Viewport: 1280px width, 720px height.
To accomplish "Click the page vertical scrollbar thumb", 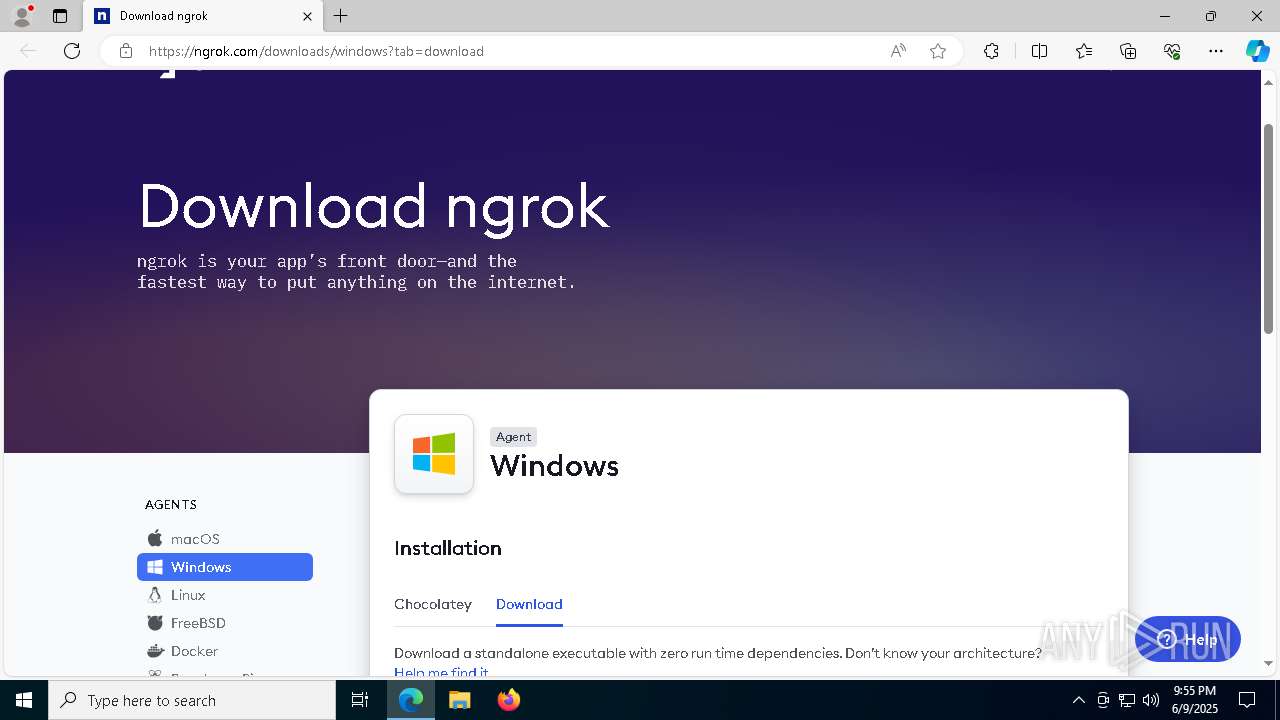I will (x=1268, y=228).
